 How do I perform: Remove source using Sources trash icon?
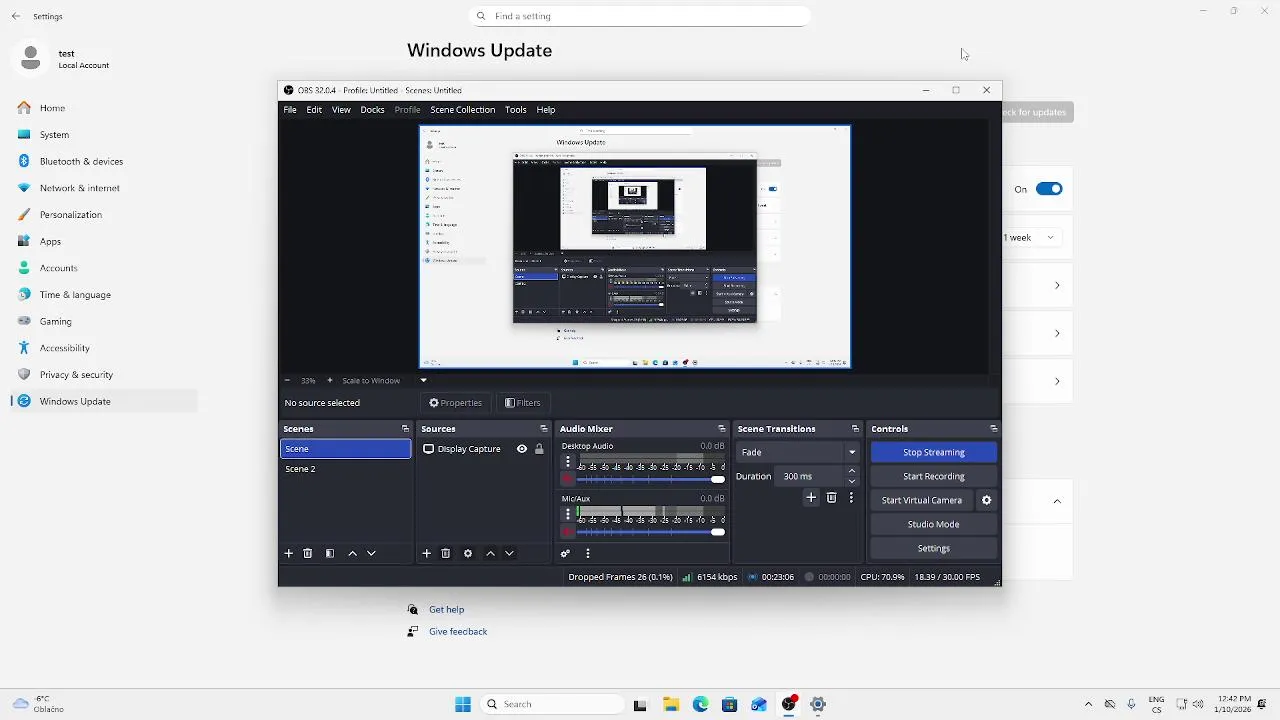(446, 553)
